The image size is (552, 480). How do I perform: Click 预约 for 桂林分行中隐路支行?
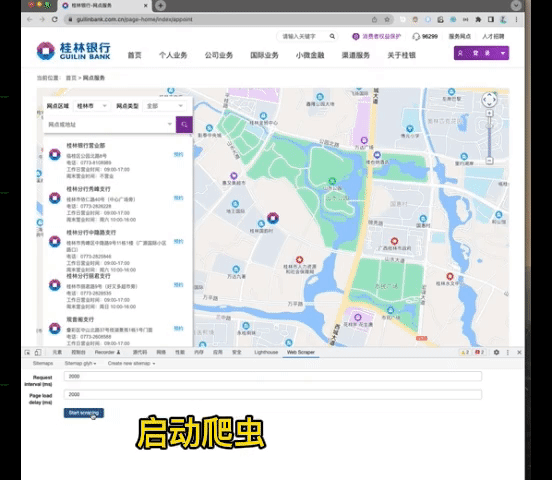click(178, 242)
